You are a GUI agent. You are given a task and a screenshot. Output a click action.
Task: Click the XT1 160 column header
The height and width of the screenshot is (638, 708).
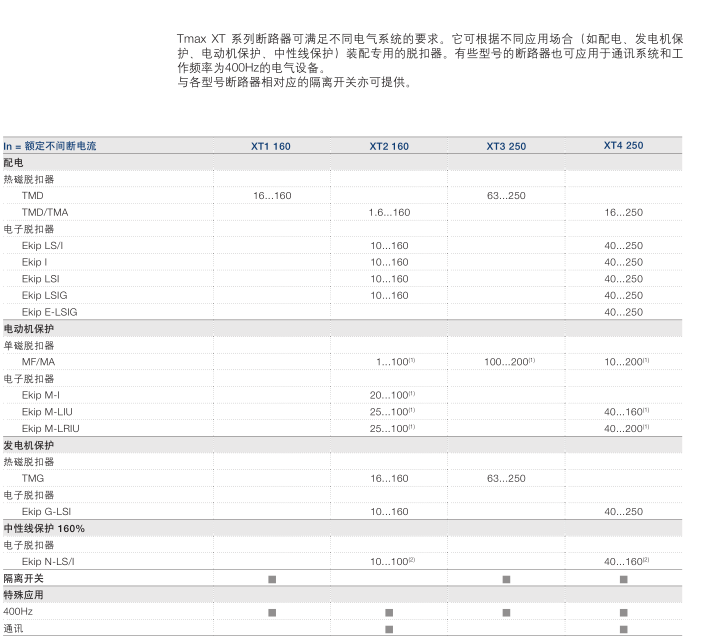tap(271, 146)
